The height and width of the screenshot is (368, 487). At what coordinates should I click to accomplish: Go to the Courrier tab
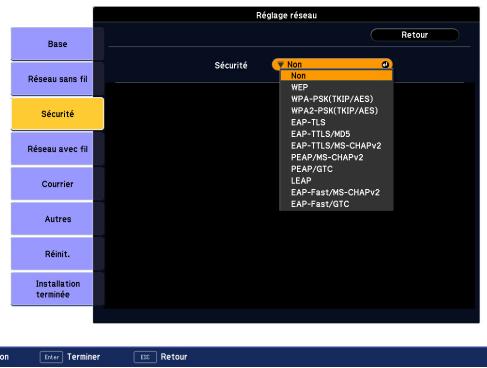click(x=52, y=184)
